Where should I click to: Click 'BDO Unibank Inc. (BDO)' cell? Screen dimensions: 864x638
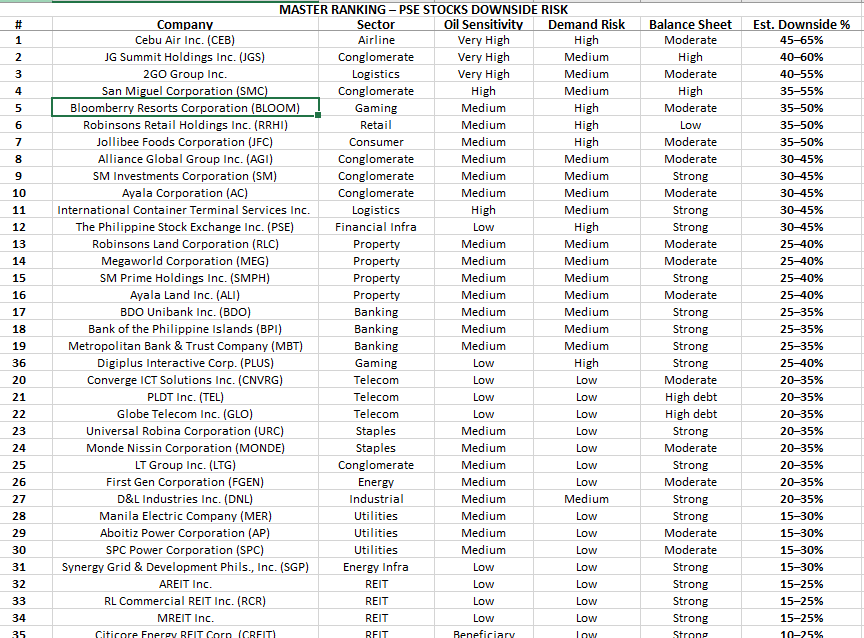[x=185, y=312]
